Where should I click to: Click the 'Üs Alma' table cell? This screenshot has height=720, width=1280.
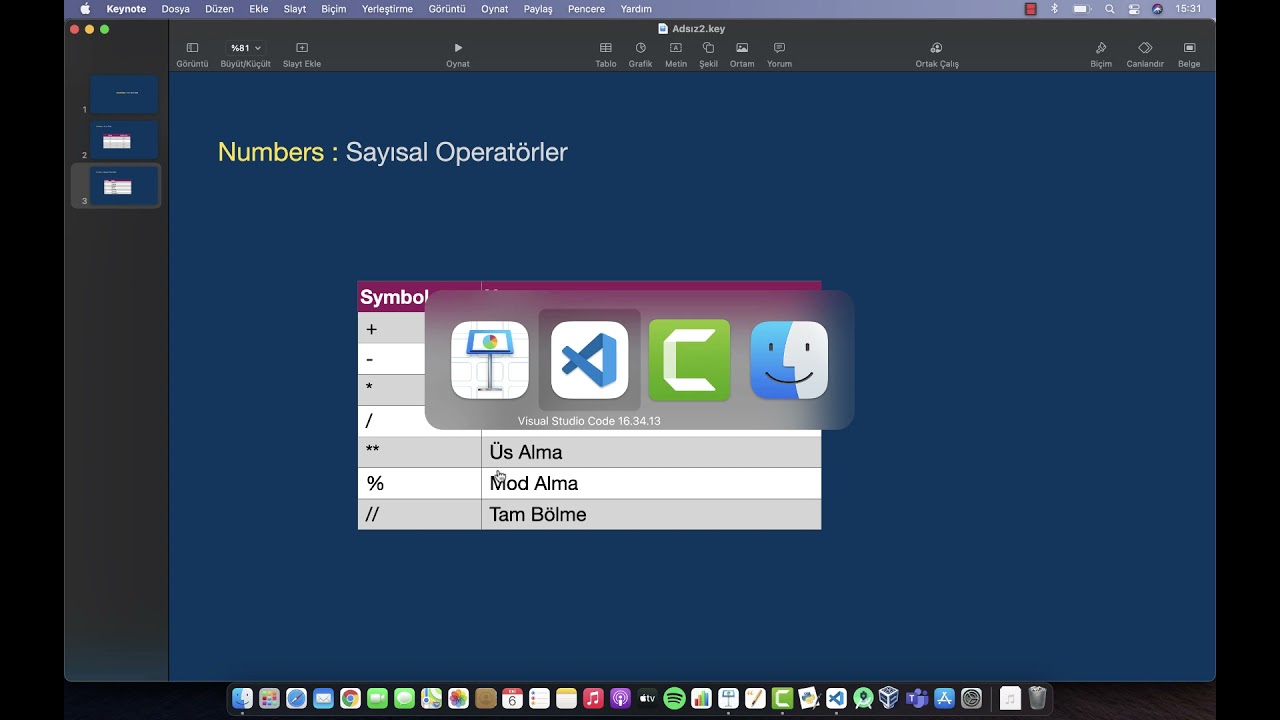coord(651,452)
